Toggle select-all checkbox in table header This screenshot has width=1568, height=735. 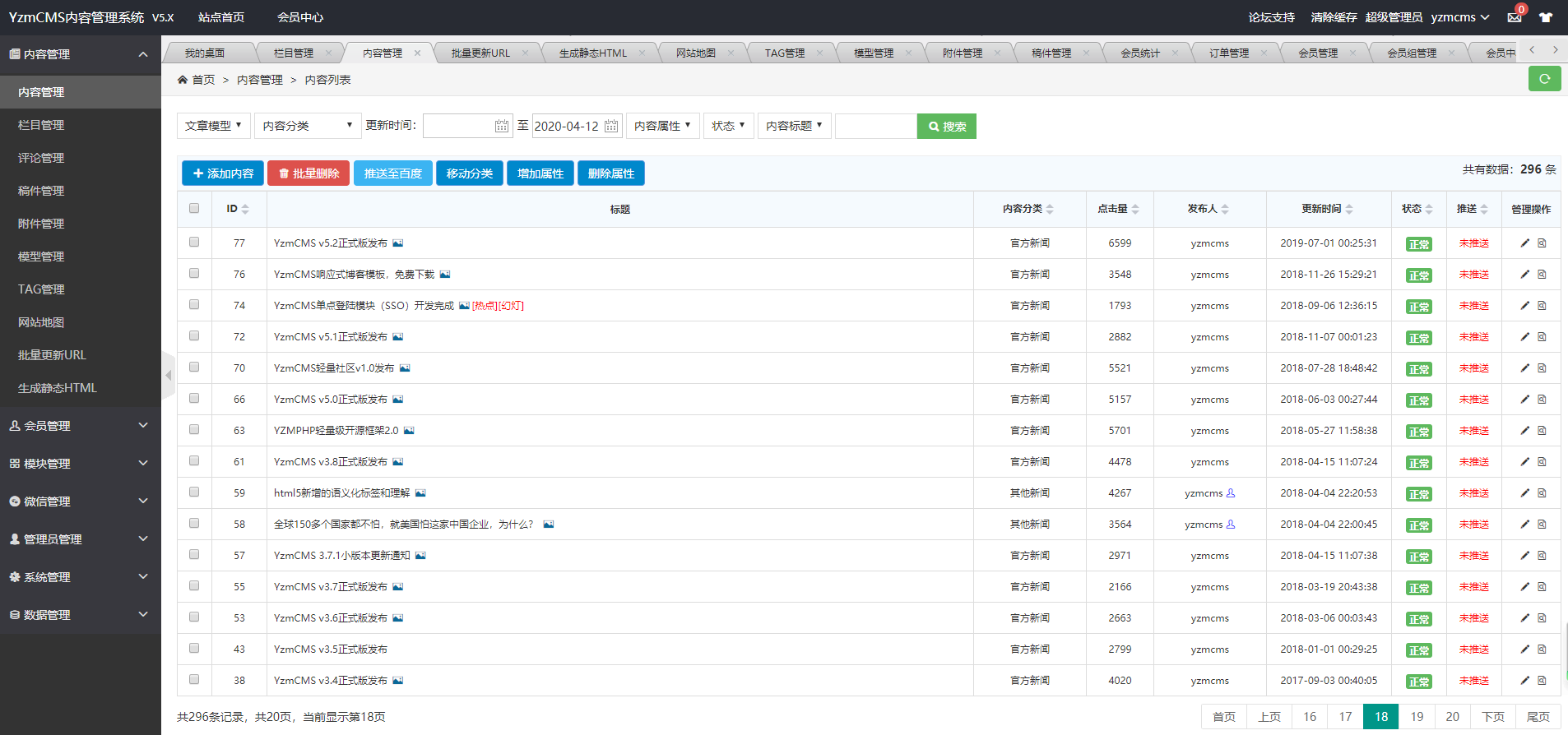(194, 208)
